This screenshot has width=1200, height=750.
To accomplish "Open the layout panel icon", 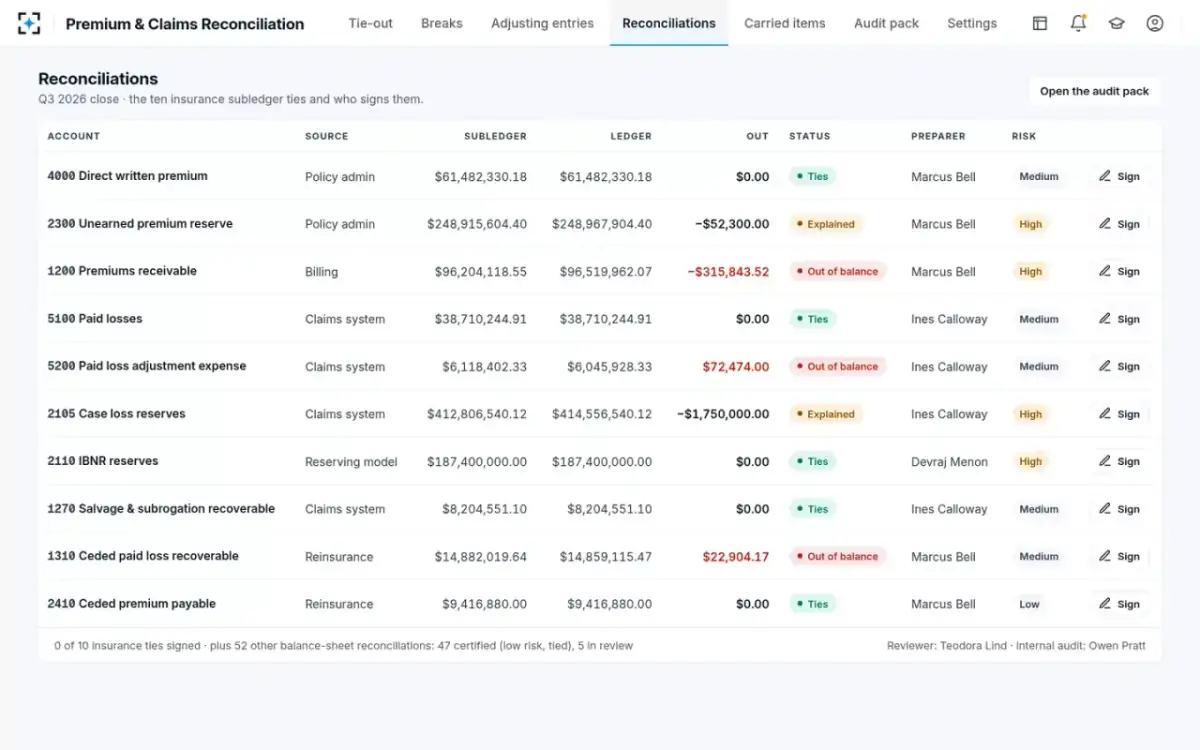I will click(1040, 23).
